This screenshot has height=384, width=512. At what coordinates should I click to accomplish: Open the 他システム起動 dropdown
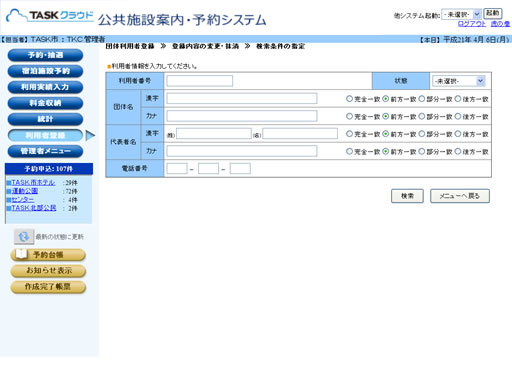coord(461,14)
